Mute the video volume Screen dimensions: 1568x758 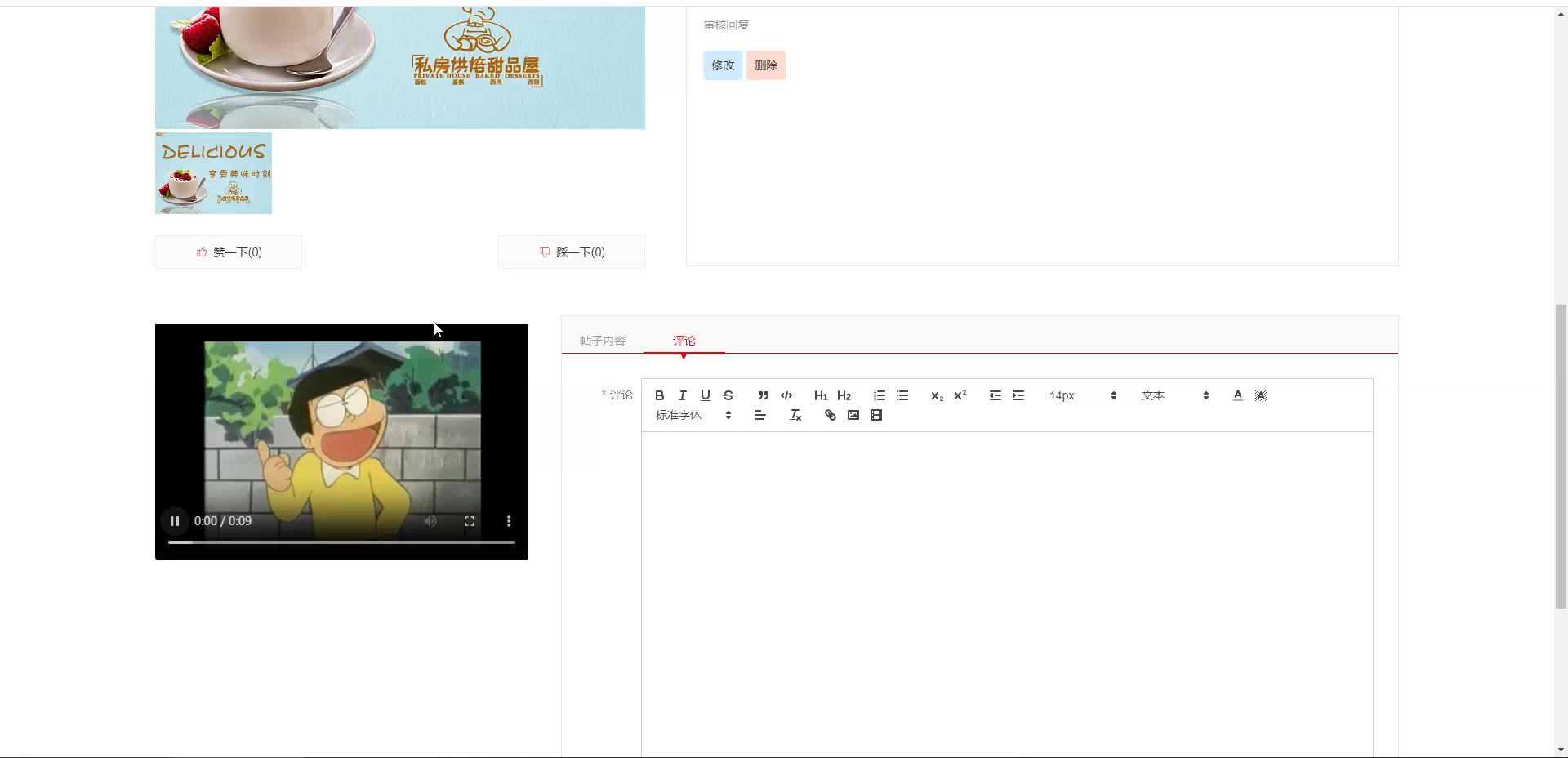coord(430,521)
